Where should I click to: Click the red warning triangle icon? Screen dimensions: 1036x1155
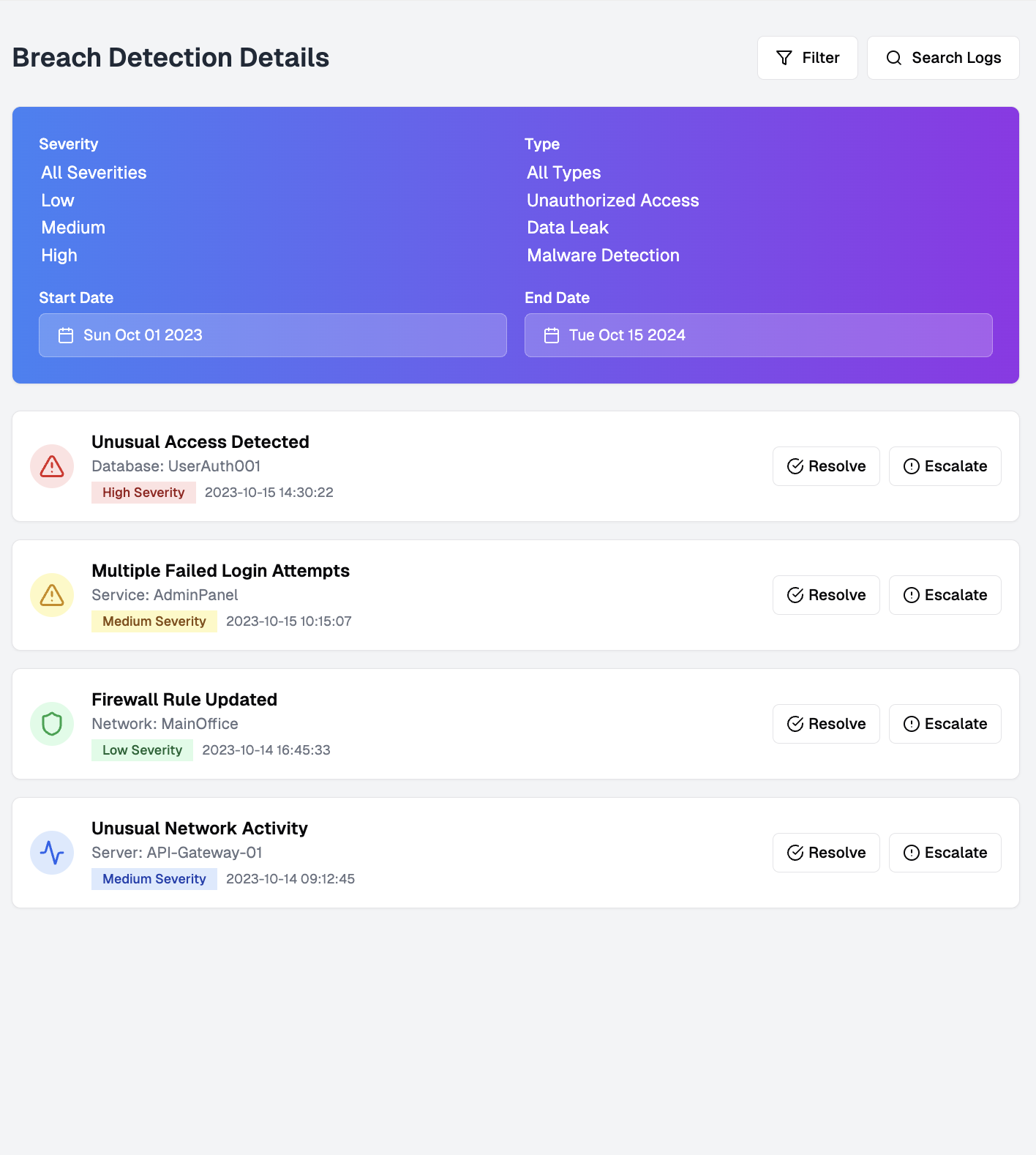(52, 466)
